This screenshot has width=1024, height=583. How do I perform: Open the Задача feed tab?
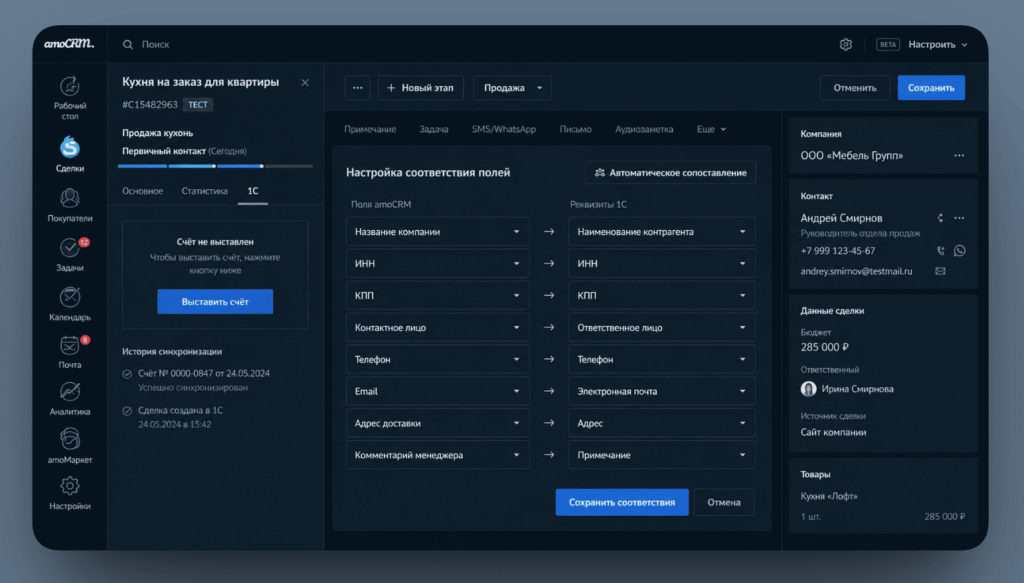tap(434, 129)
